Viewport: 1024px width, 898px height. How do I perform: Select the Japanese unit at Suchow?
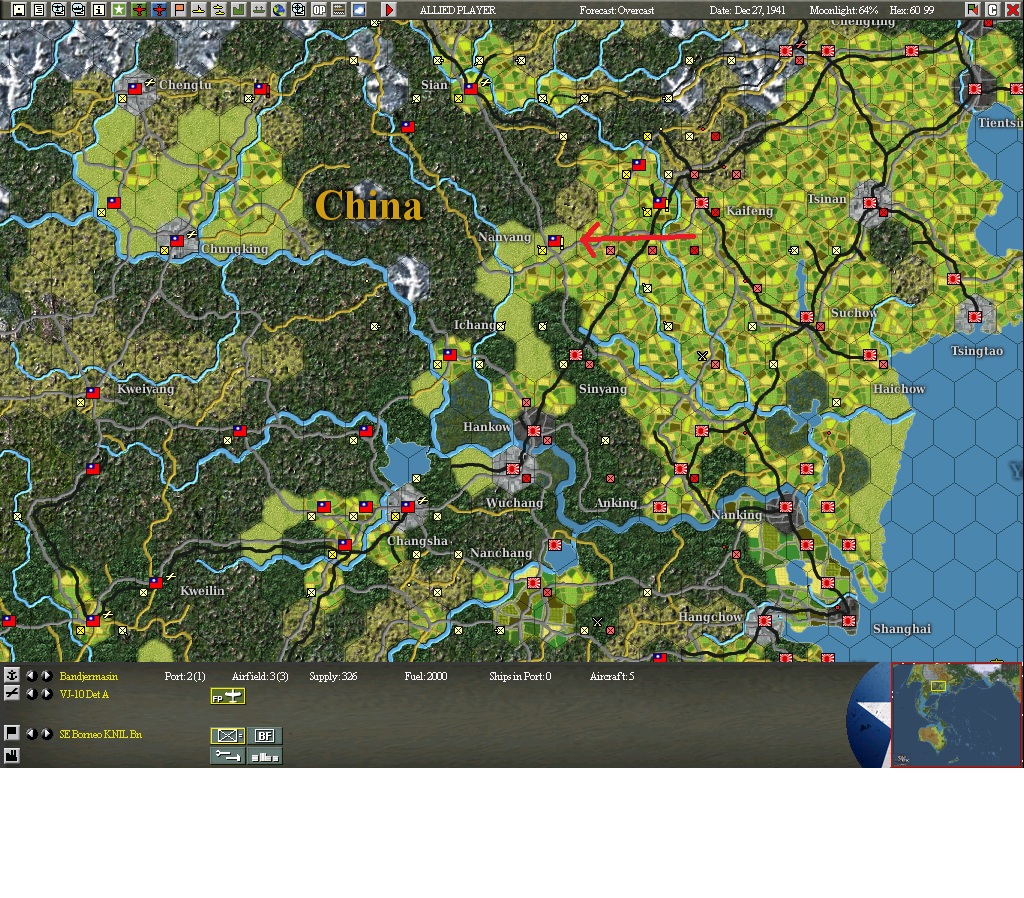tap(807, 317)
